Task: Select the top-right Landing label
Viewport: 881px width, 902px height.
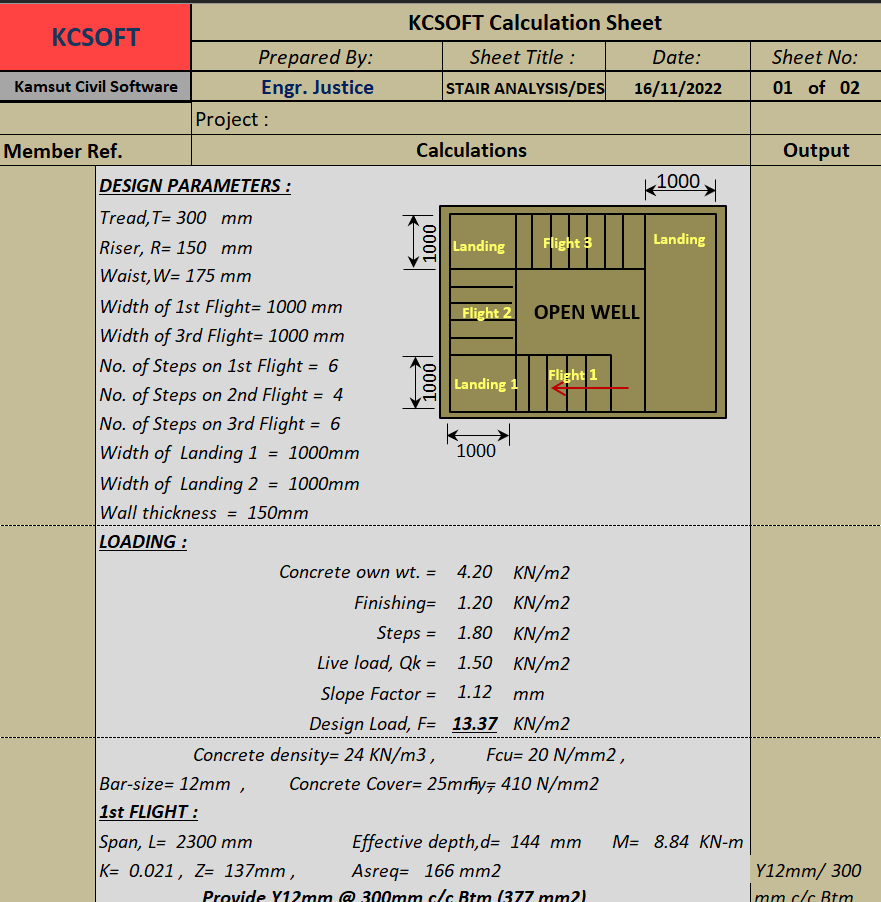Action: pyautogui.click(x=679, y=239)
